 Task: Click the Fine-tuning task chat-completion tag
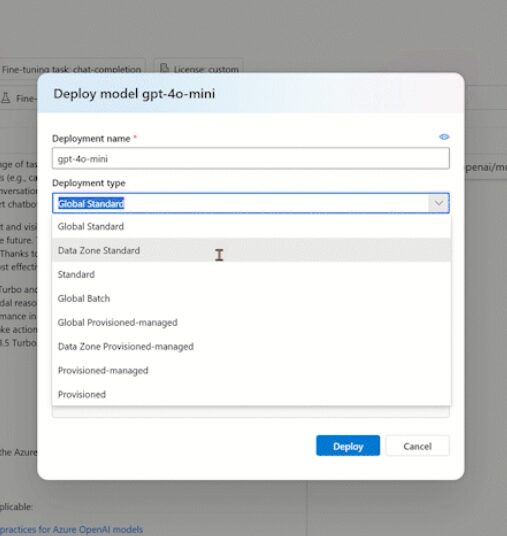(x=71, y=69)
